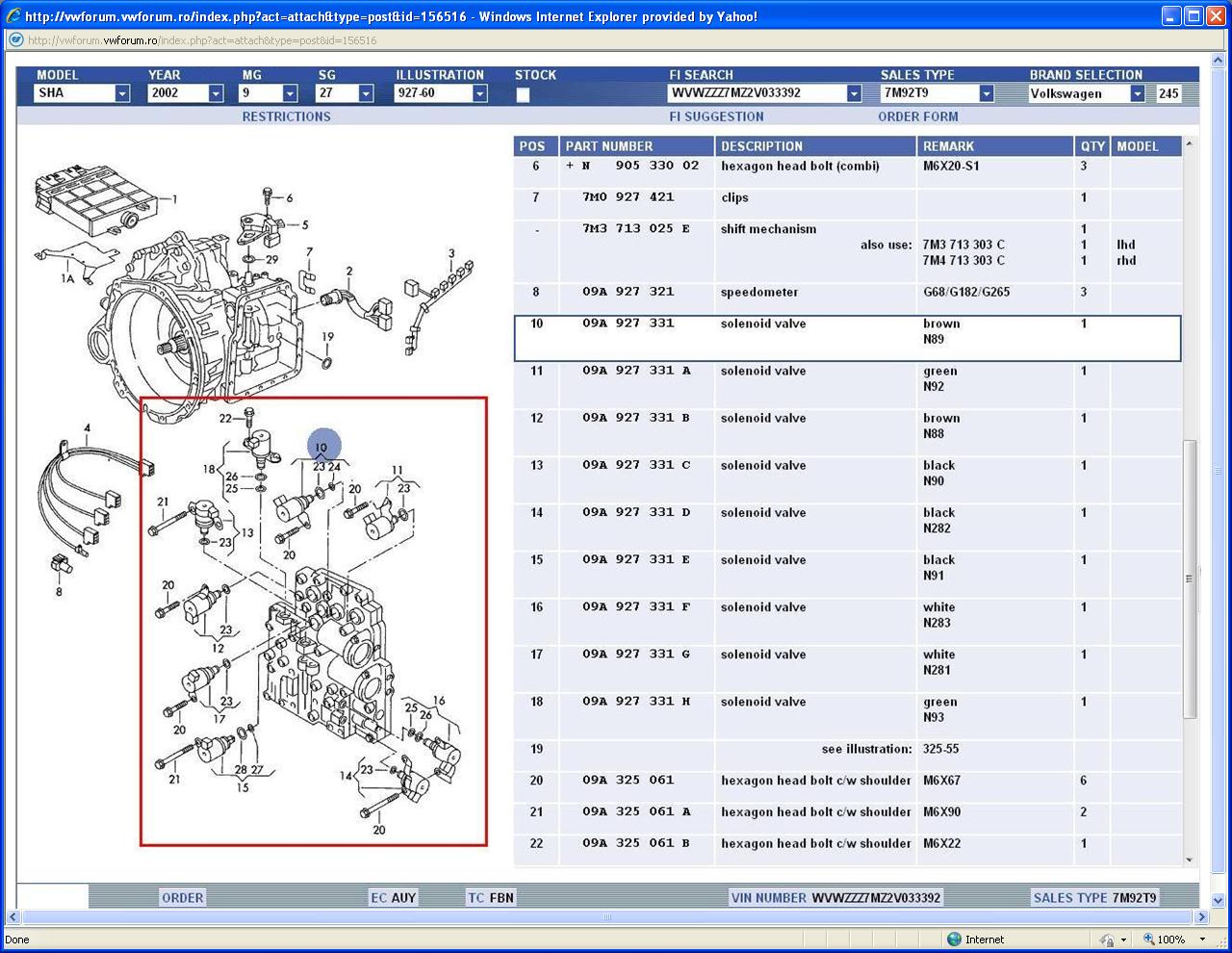Open the ORDER FORM link
This screenshot has width=1232, height=953.
(x=917, y=116)
